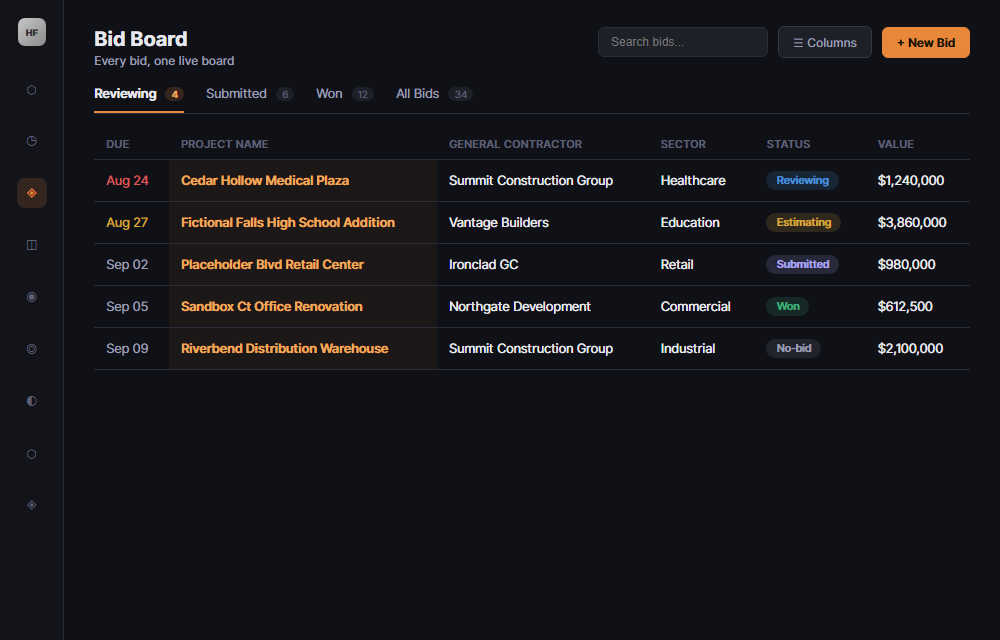Click the Bid Board page title
Image resolution: width=1000 pixels, height=640 pixels.
click(x=141, y=39)
